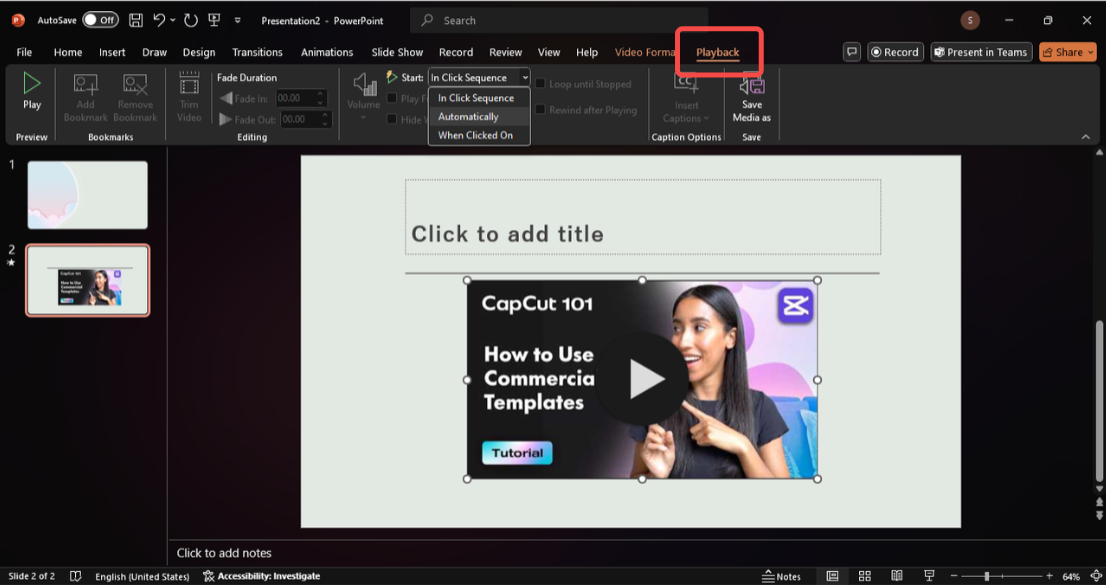Viewport: 1106px width, 585px height.
Task: Open the Animations tab
Action: (x=327, y=52)
